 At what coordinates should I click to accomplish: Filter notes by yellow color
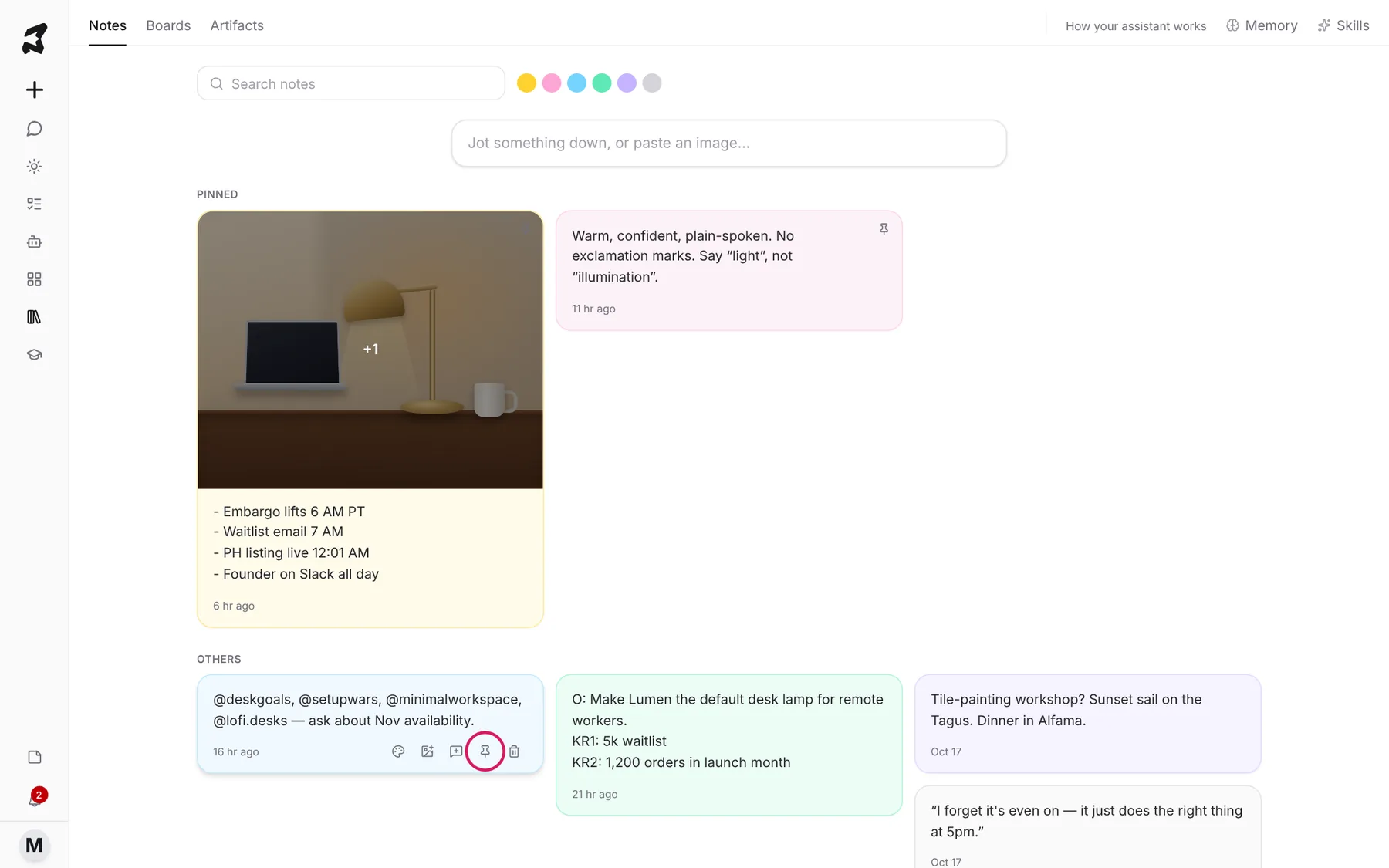click(x=526, y=83)
